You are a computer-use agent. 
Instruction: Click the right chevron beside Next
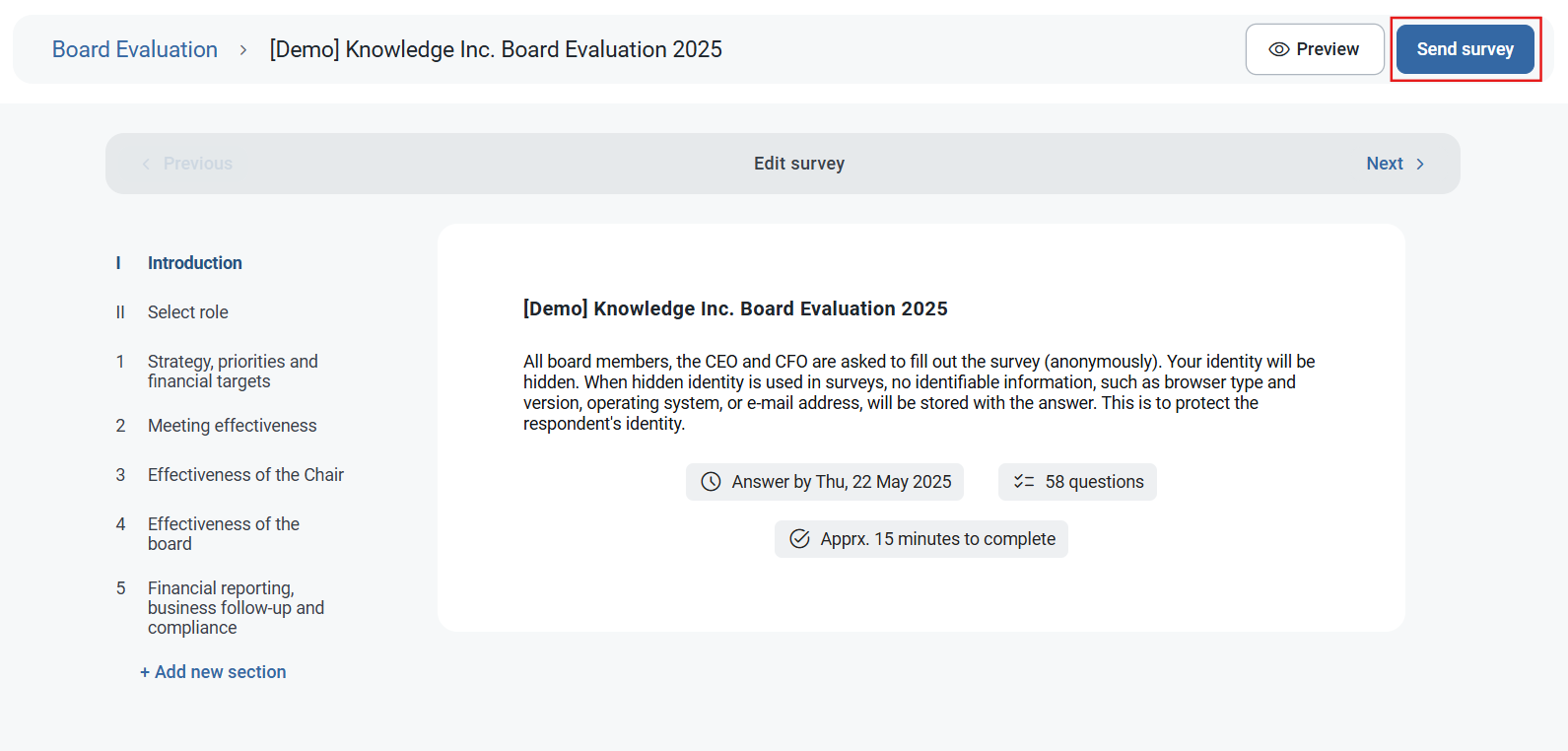1420,165
